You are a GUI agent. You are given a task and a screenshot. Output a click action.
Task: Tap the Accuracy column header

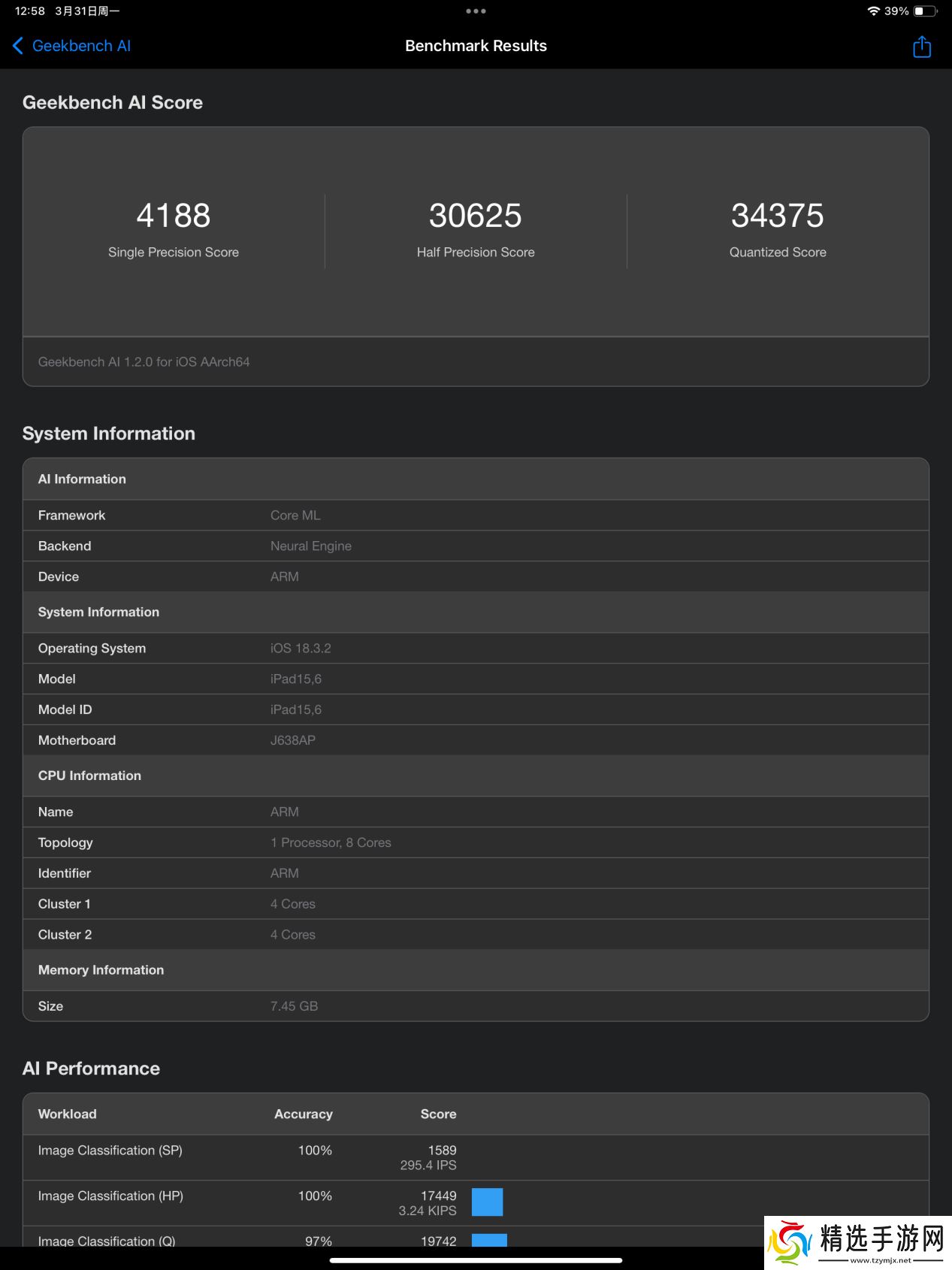click(303, 1114)
